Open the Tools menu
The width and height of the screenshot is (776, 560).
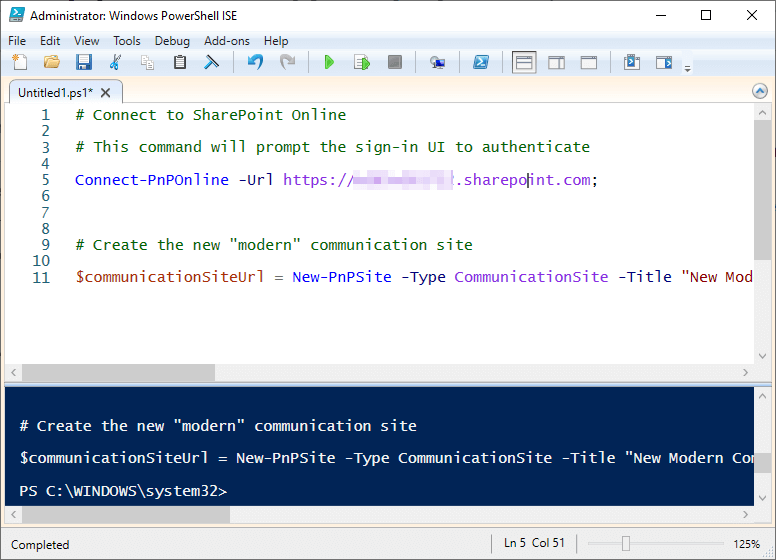coord(127,41)
